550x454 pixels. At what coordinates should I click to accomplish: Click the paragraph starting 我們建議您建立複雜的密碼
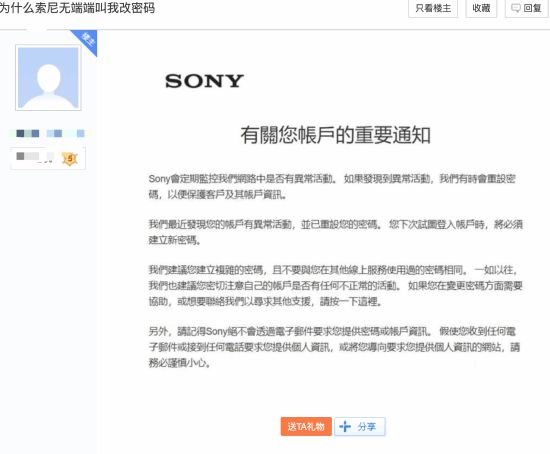(336, 285)
